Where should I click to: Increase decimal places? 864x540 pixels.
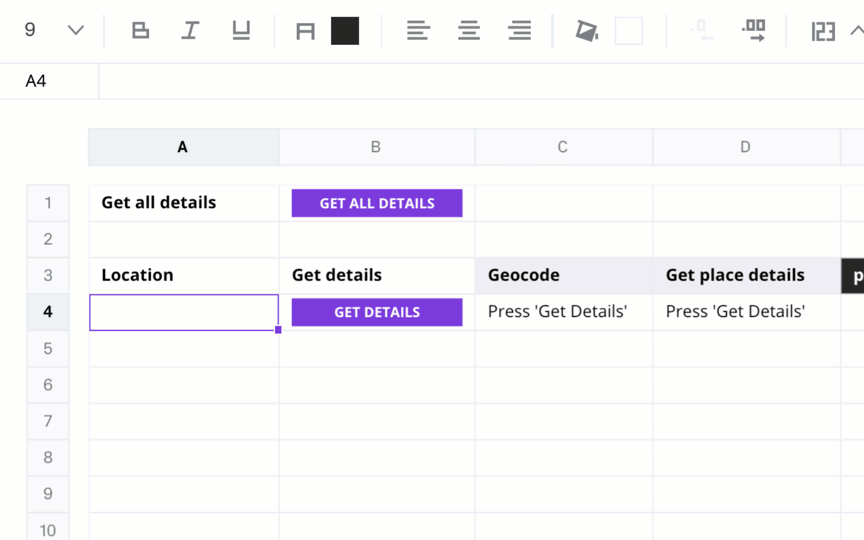pyautogui.click(x=754, y=30)
